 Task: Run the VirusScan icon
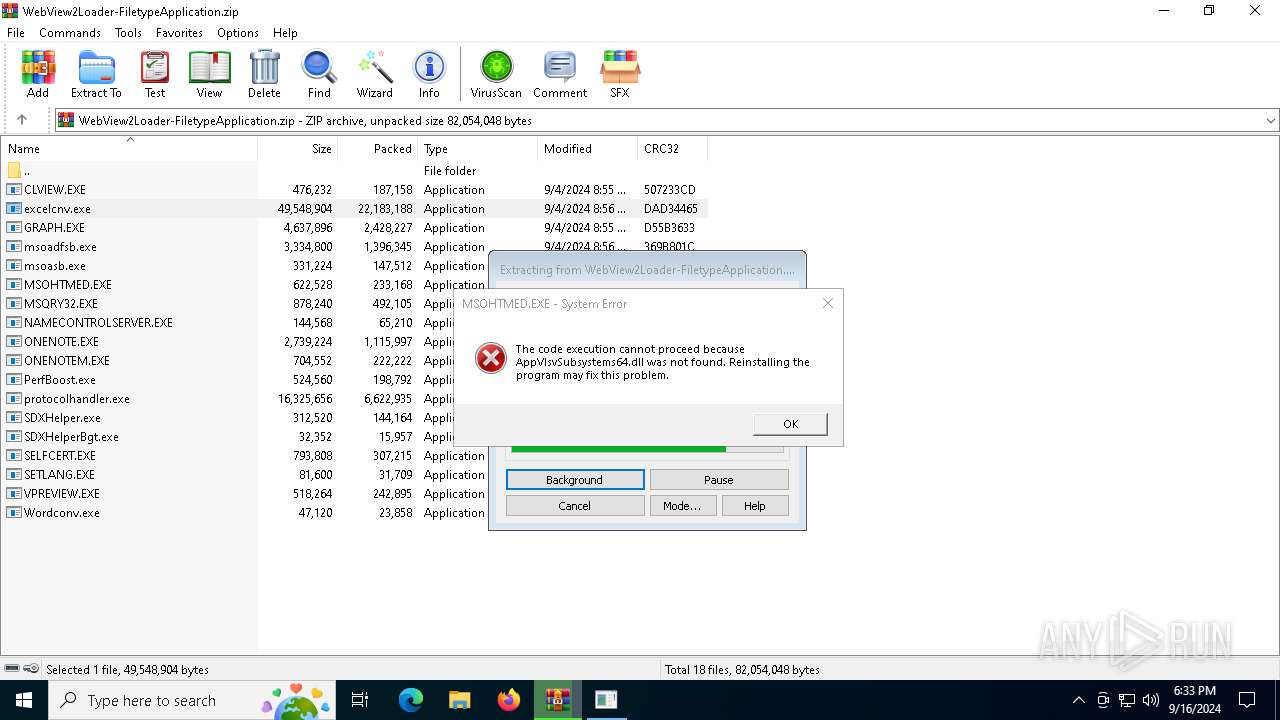coord(496,75)
